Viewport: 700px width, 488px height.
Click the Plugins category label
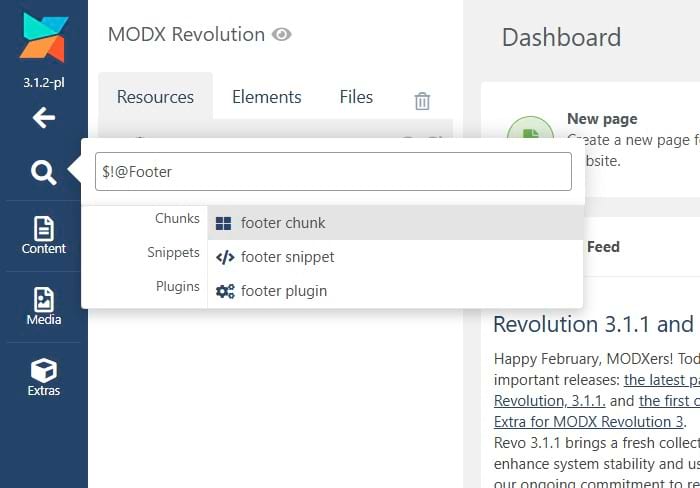[x=178, y=286]
